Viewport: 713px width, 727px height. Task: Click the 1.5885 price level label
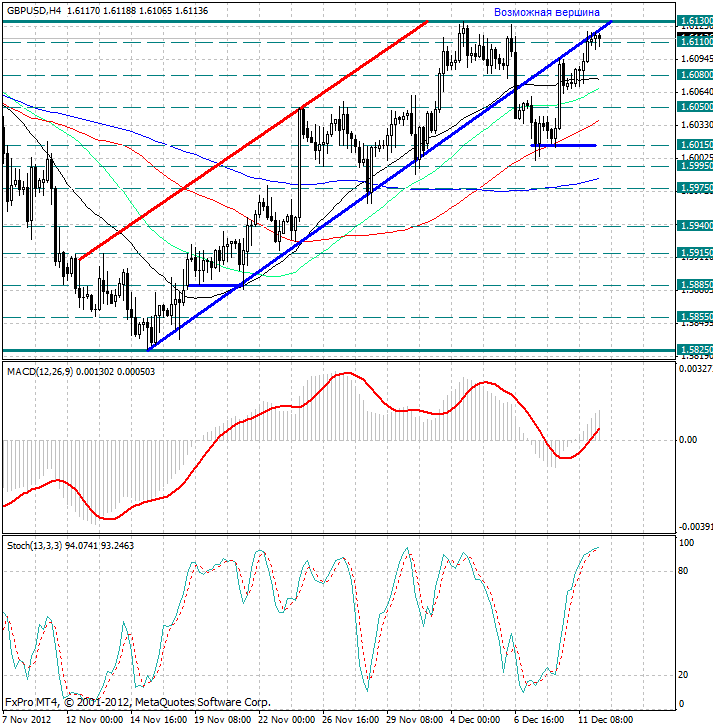click(695, 285)
